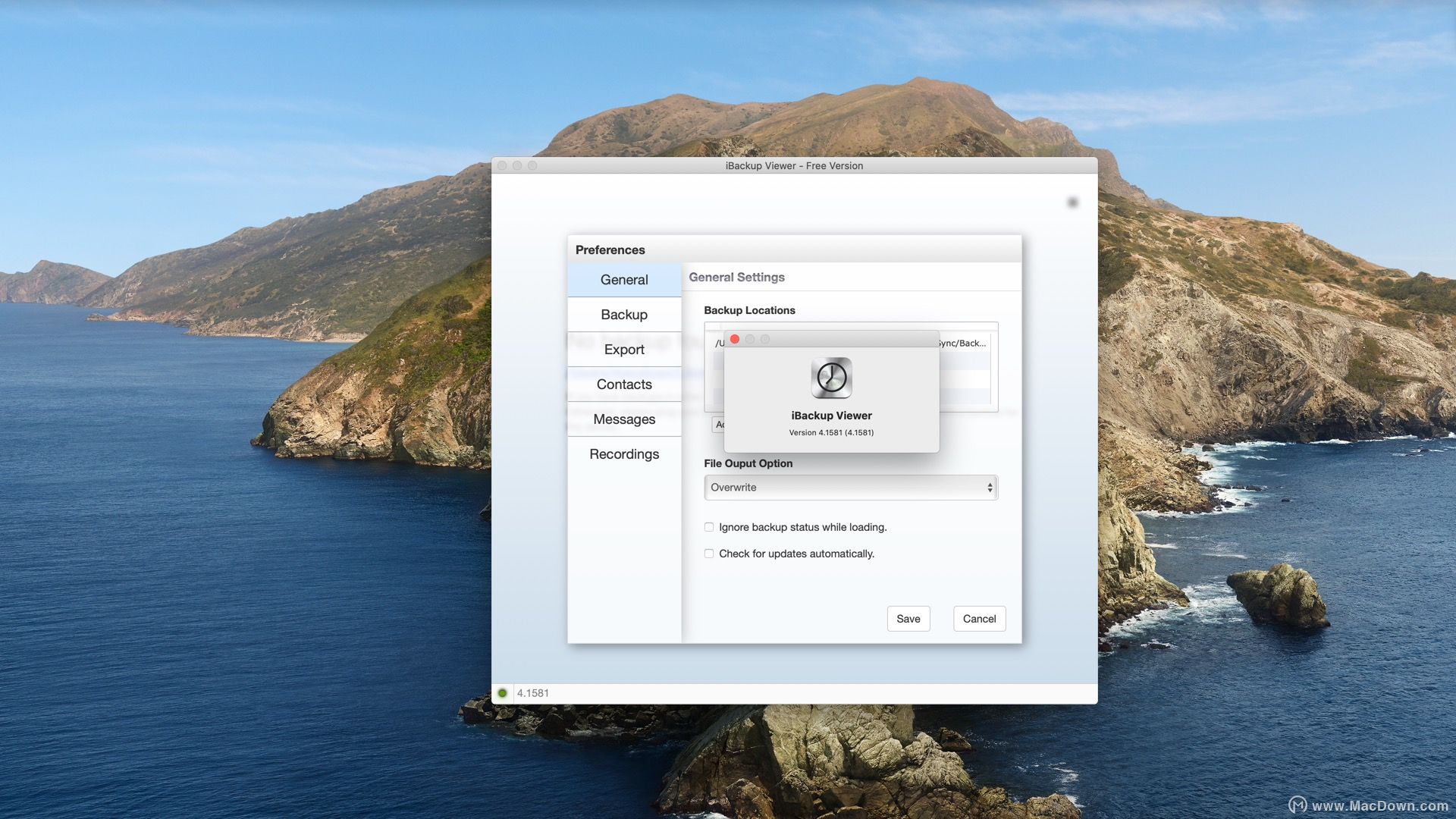Click the gear icon at the main window's top right

pyautogui.click(x=1072, y=202)
